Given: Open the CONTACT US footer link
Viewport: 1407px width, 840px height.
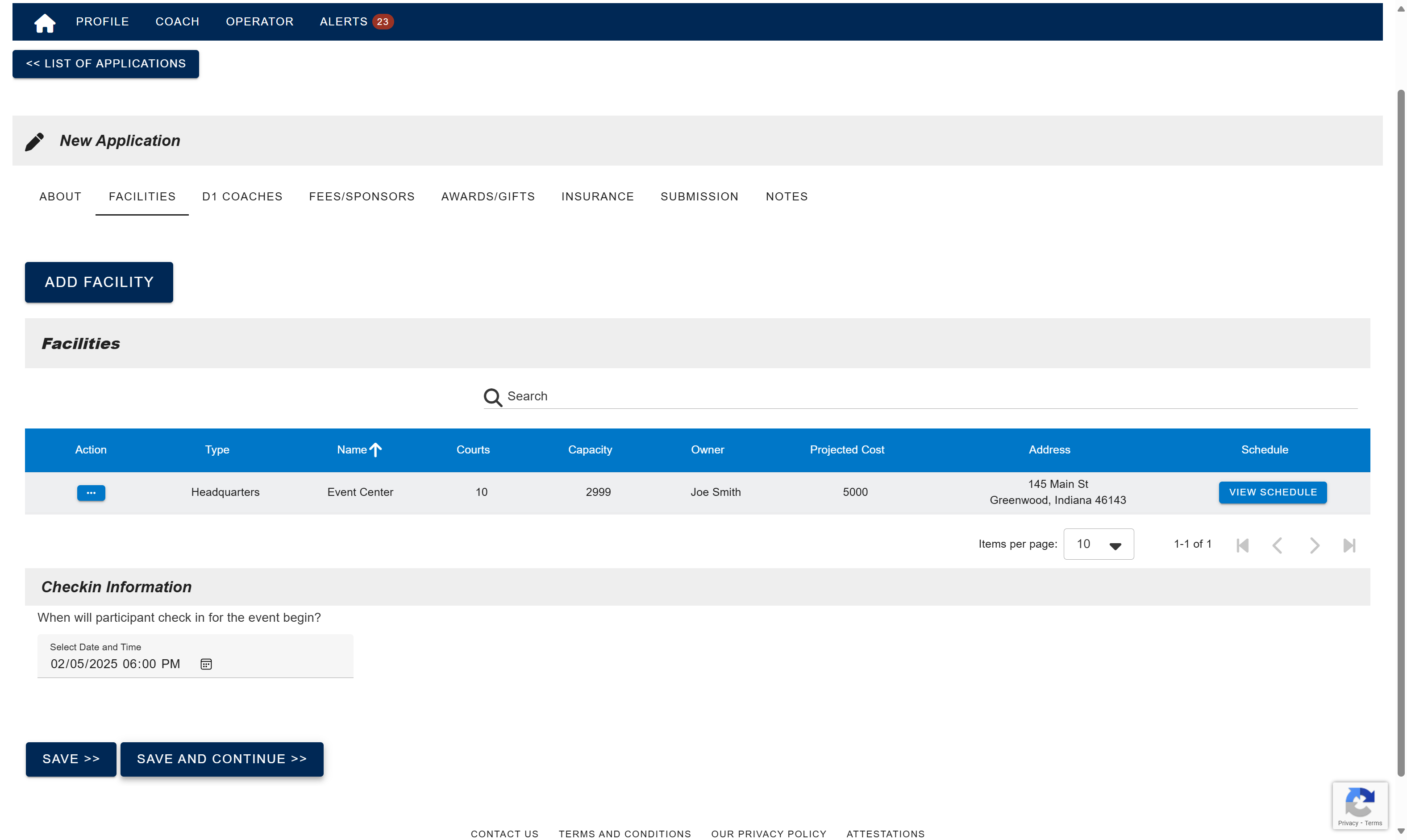Looking at the screenshot, I should [504, 834].
